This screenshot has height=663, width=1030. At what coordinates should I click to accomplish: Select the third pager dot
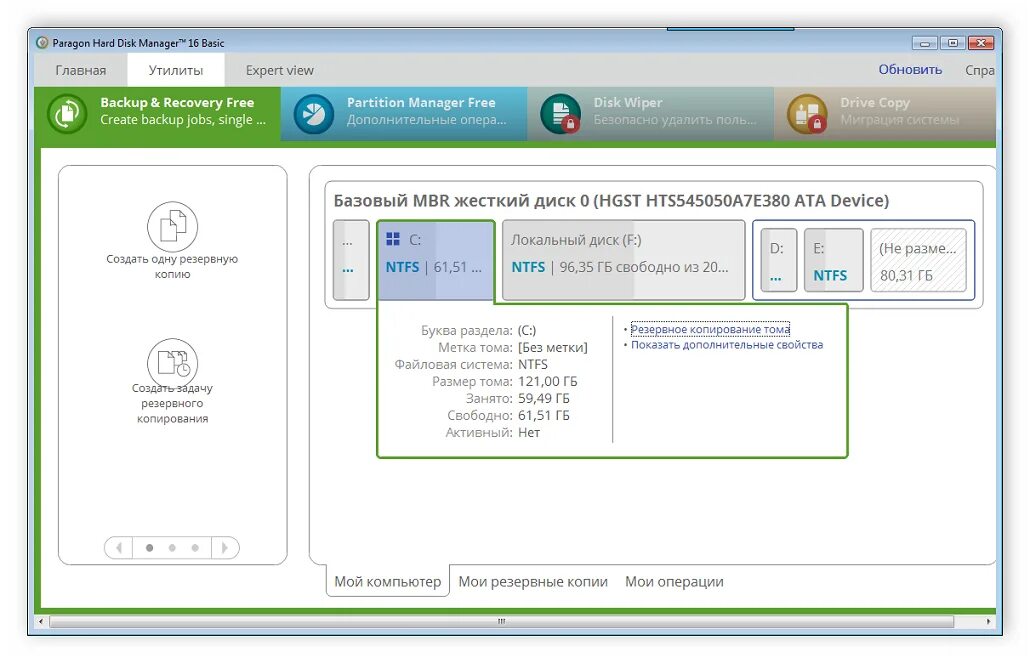[x=195, y=547]
